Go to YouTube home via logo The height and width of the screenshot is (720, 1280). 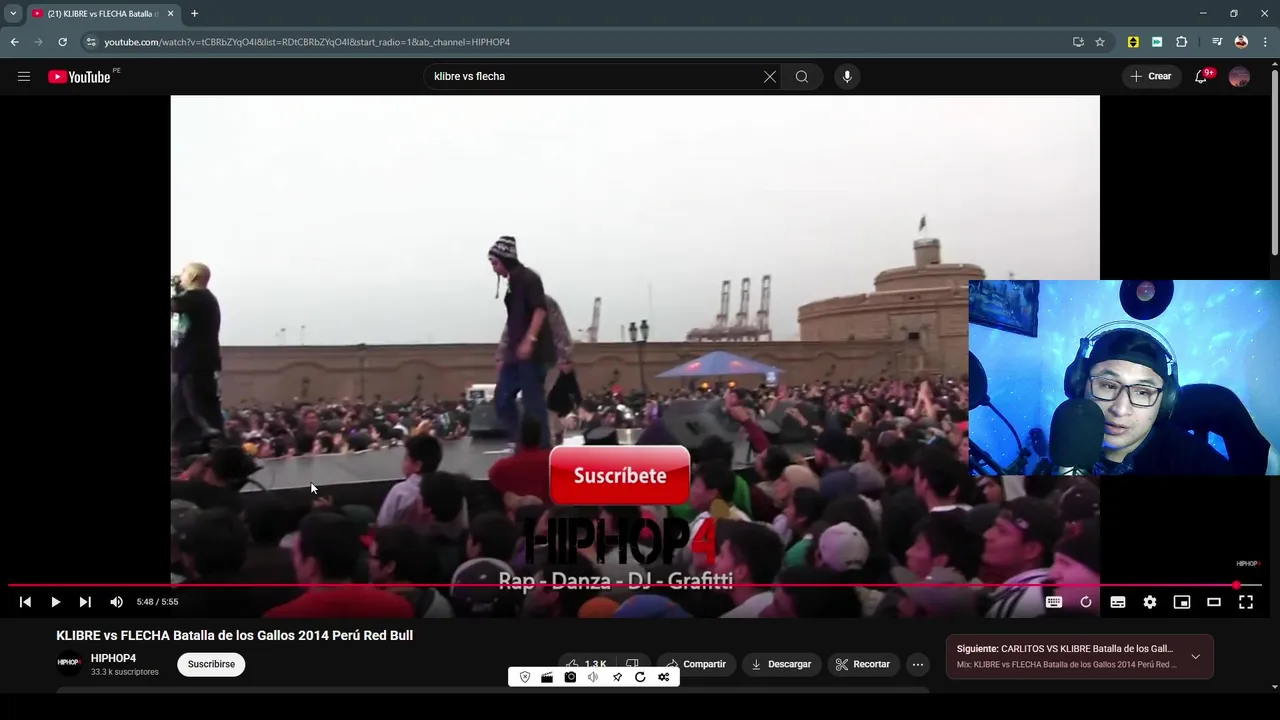coord(79,77)
